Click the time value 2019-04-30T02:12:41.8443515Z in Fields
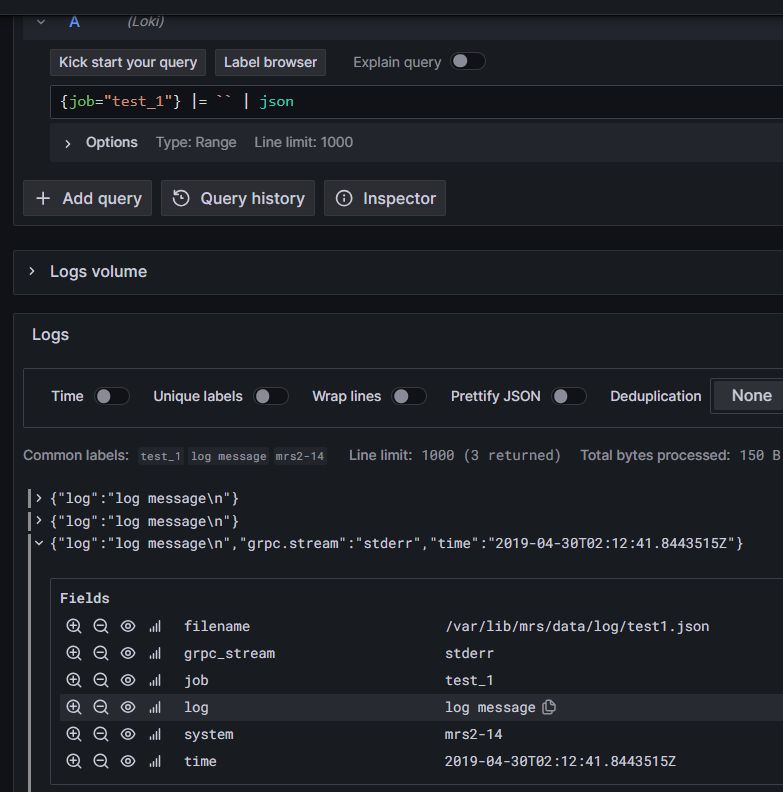Screen dimensions: 783x792 pos(560,761)
